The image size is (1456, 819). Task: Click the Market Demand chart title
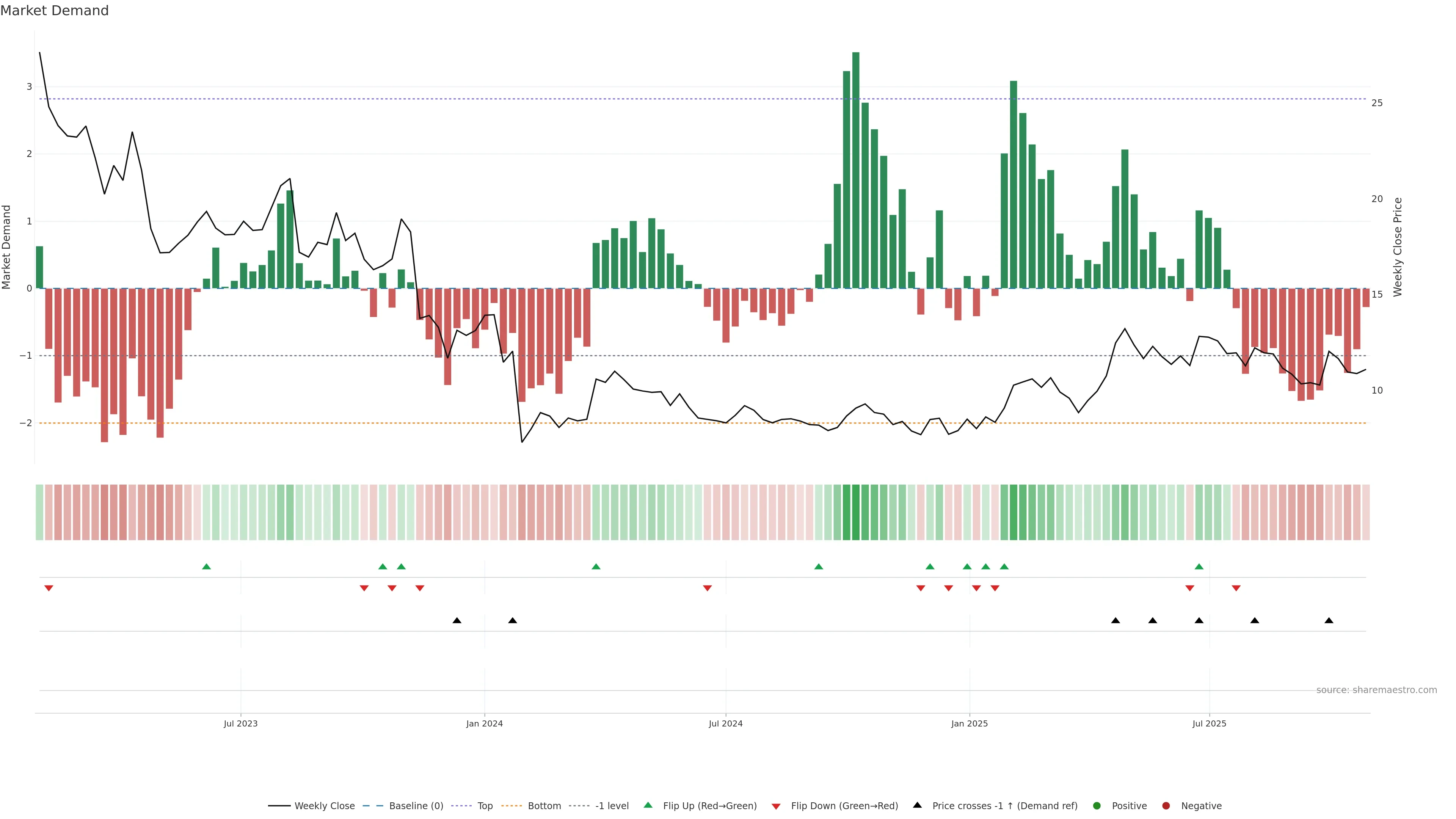pyautogui.click(x=54, y=11)
